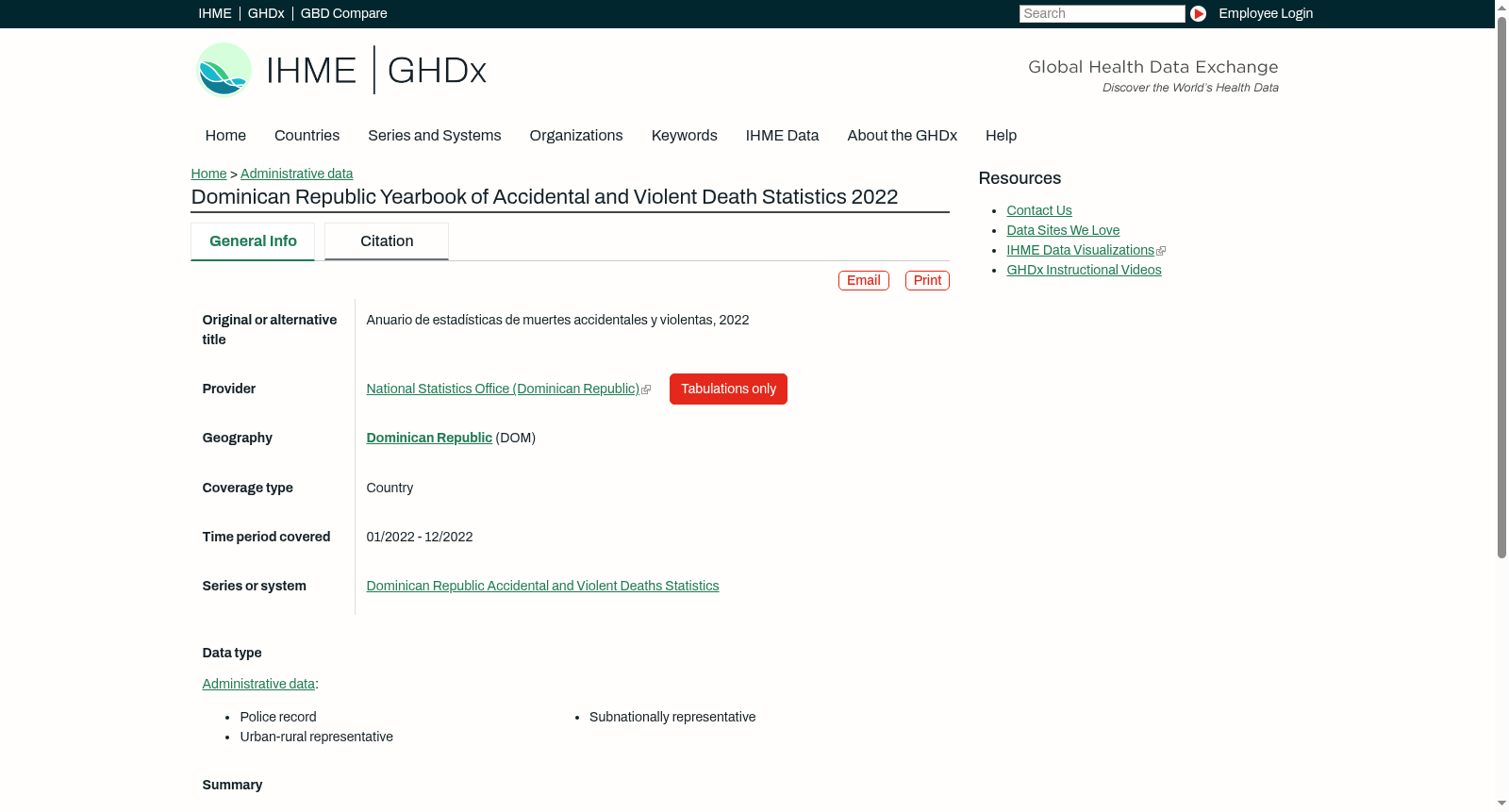Viewport: 1509px width, 812px height.
Task: Click the Email button
Action: [x=863, y=280]
